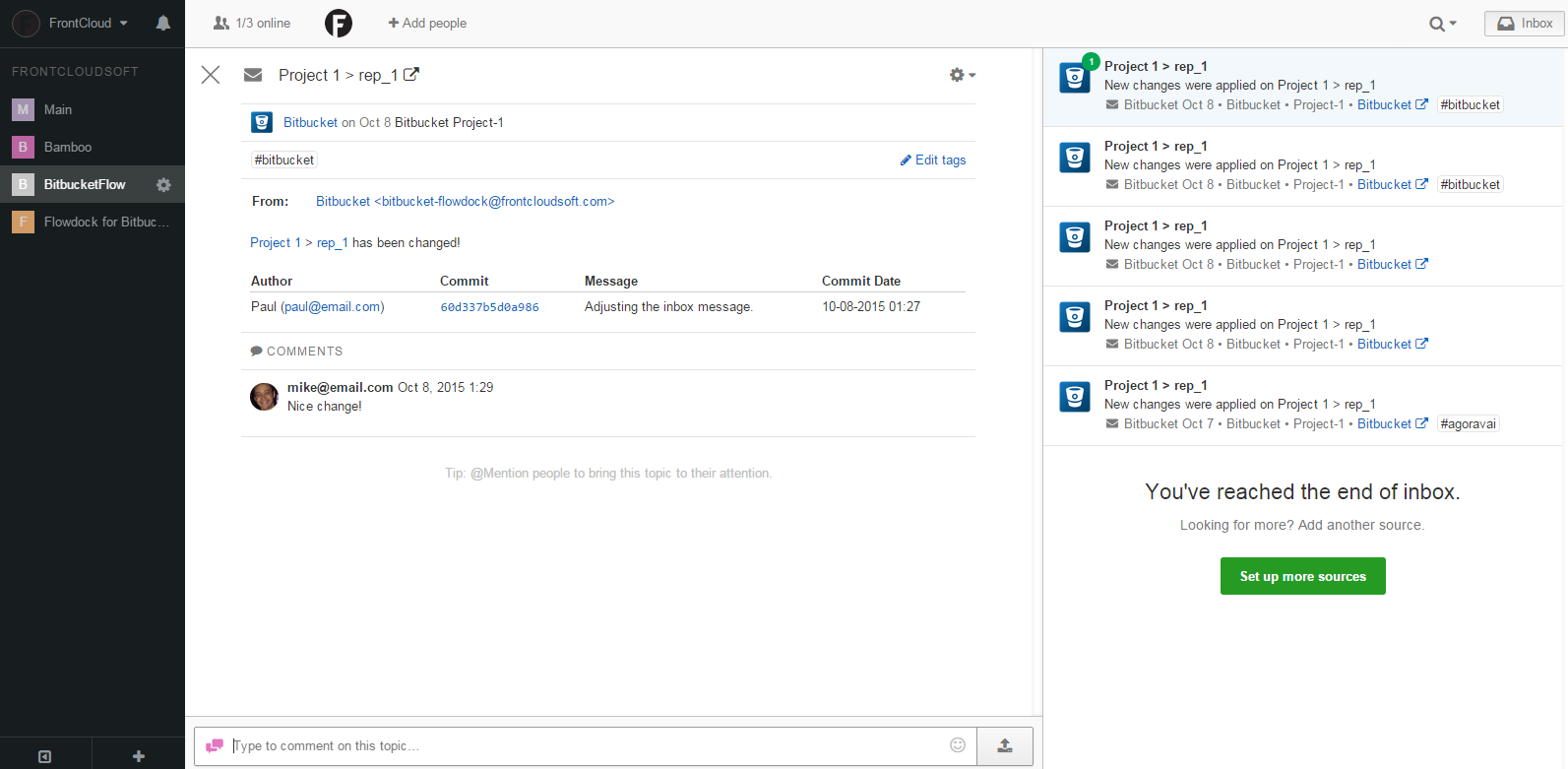
Task: Open thread title external link icon
Action: tap(411, 74)
